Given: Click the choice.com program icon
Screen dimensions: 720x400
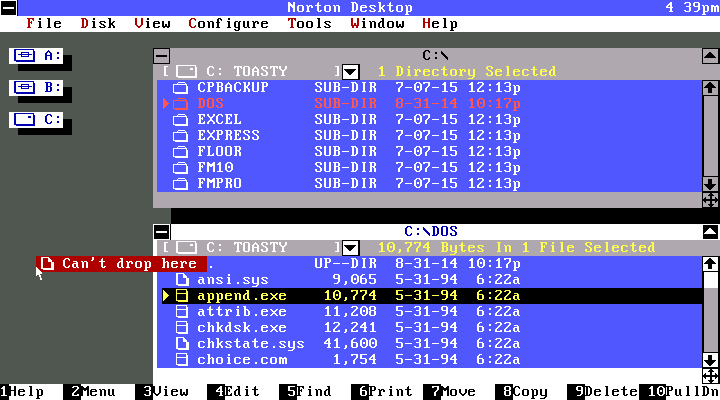Looking at the screenshot, I should [182, 360].
